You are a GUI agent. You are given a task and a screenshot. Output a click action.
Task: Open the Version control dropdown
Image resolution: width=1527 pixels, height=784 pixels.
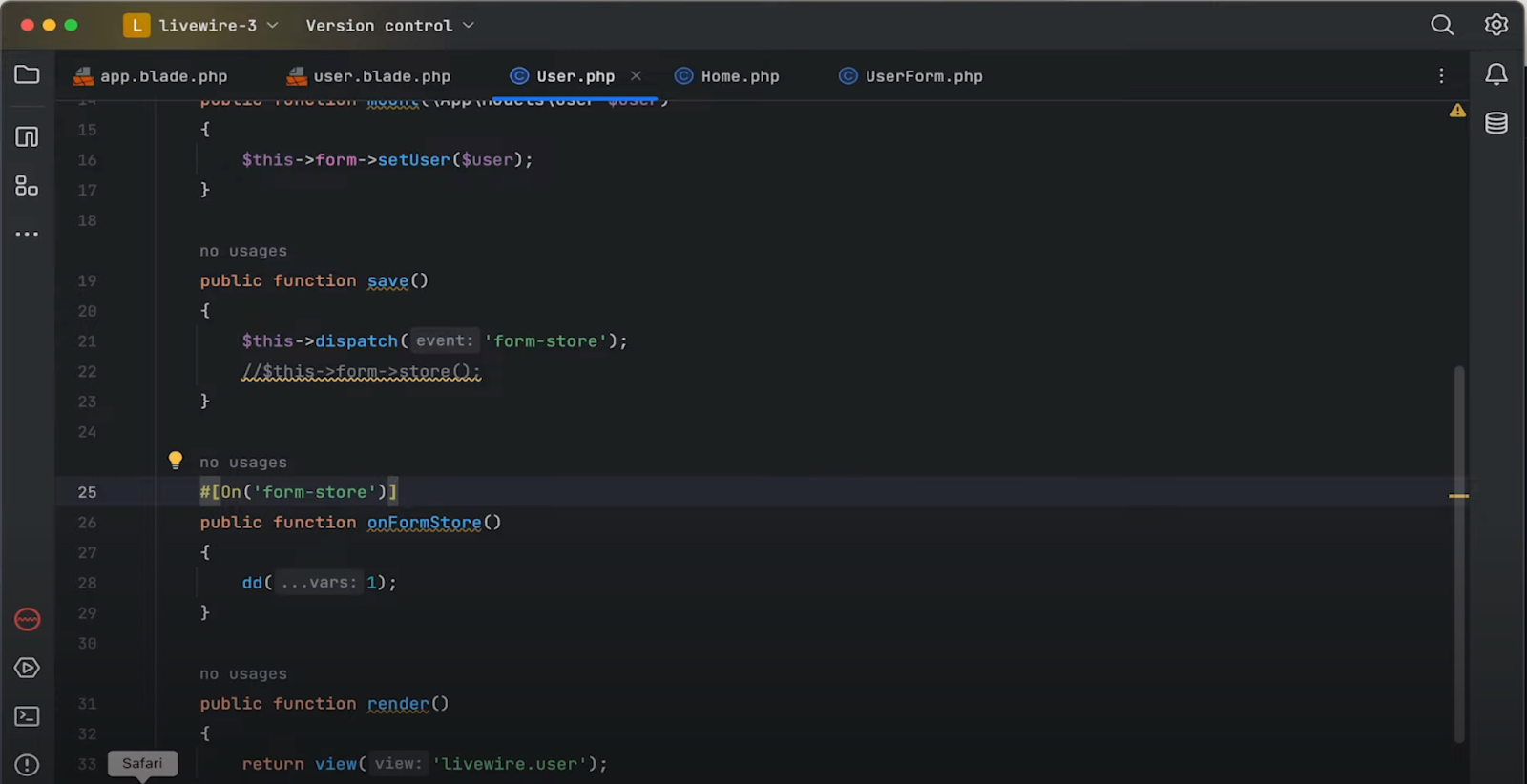tap(389, 26)
